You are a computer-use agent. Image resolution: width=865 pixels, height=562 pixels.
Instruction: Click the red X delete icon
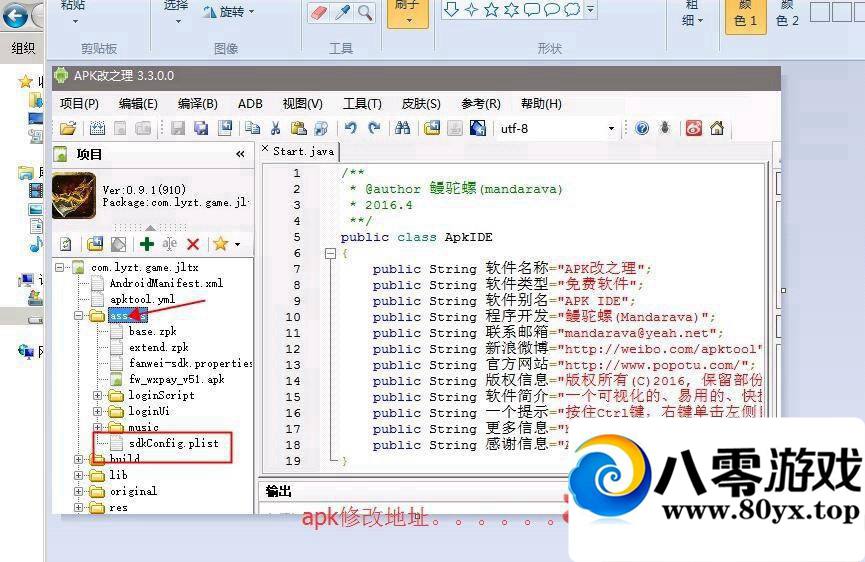pos(193,244)
